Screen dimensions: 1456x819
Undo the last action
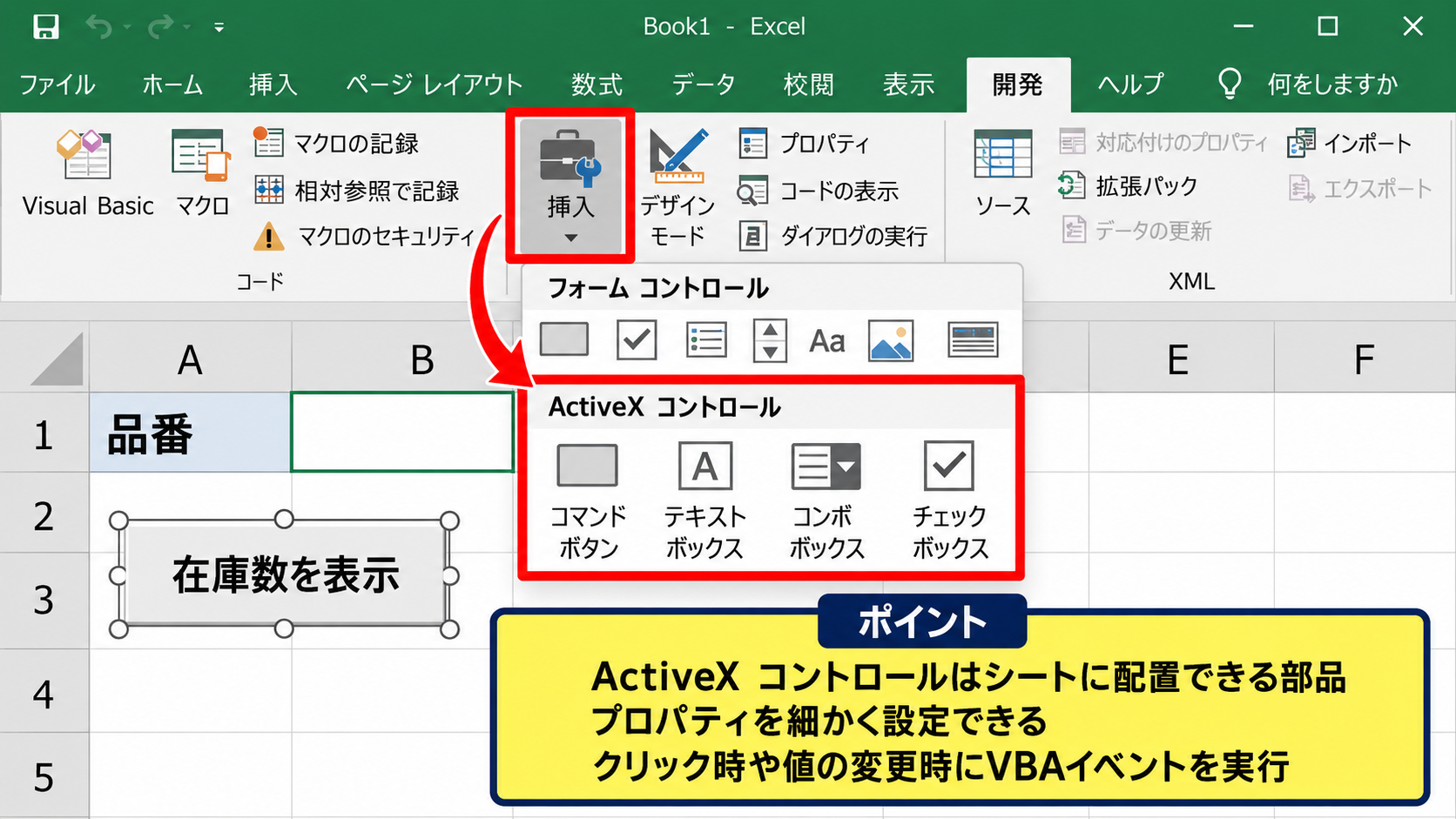click(x=98, y=27)
